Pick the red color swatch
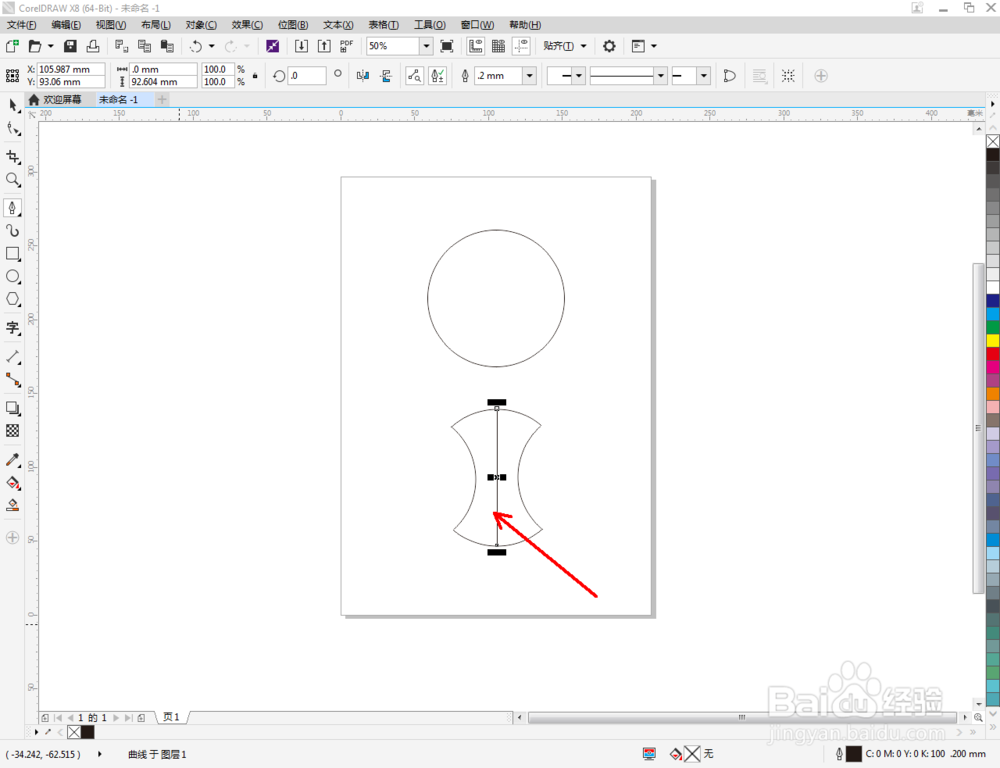 pyautogui.click(x=993, y=354)
